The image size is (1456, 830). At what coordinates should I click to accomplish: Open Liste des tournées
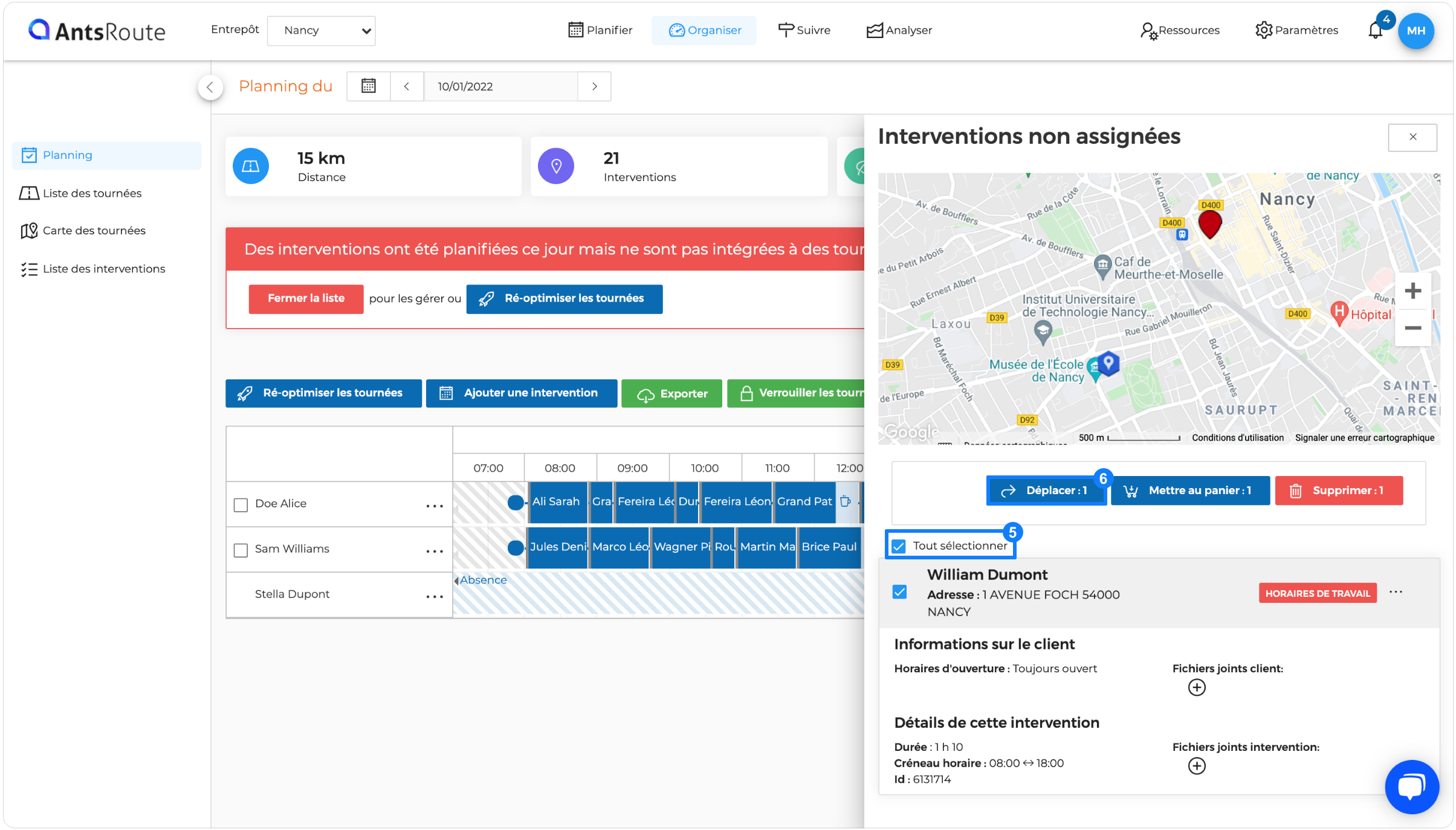tap(81, 193)
